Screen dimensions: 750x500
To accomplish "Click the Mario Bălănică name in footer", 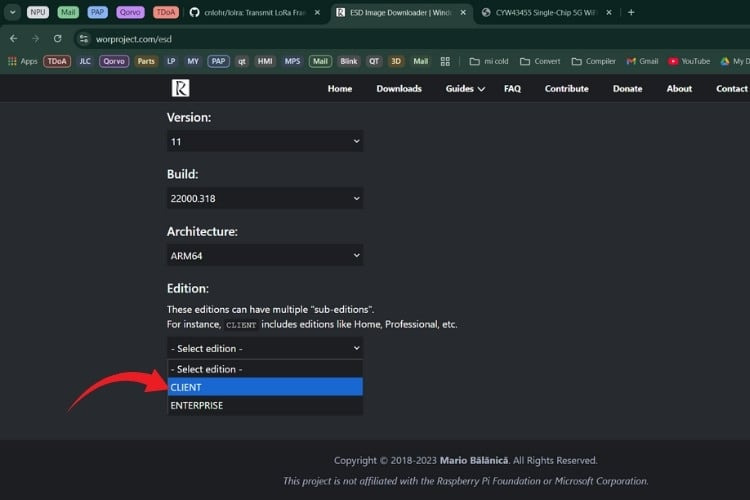I will (x=474, y=460).
